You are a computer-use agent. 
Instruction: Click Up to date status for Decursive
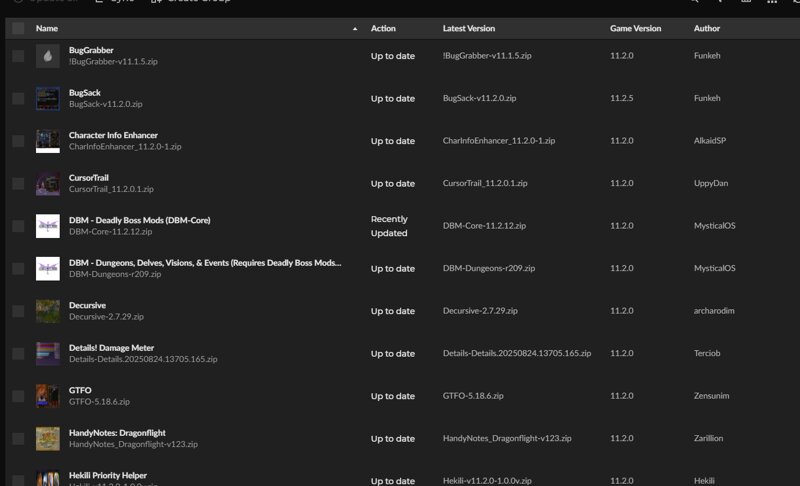pos(393,311)
